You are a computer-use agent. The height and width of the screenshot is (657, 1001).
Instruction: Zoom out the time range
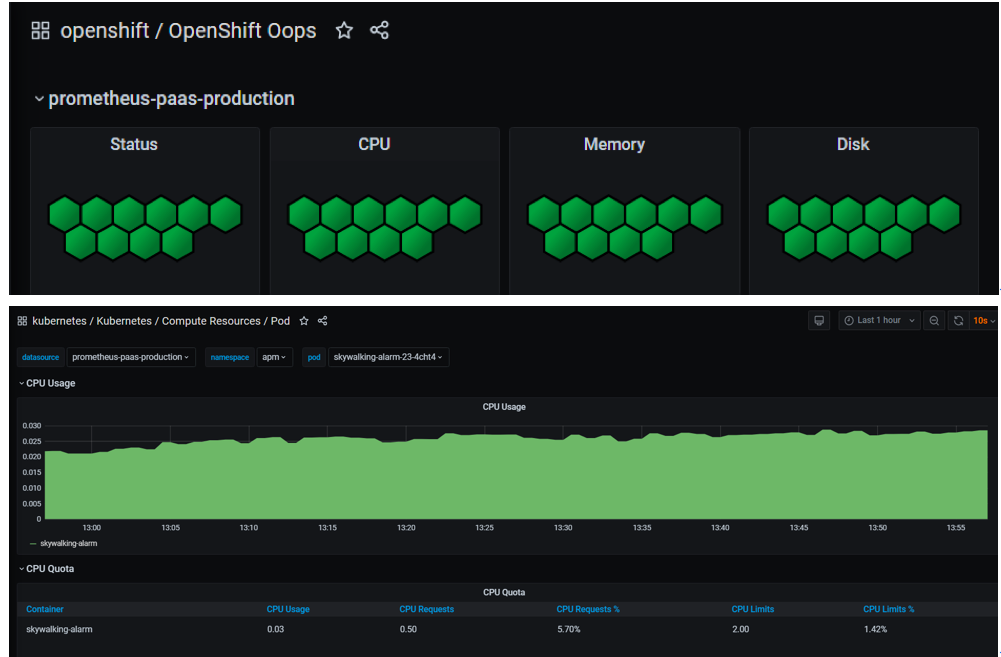pos(934,321)
